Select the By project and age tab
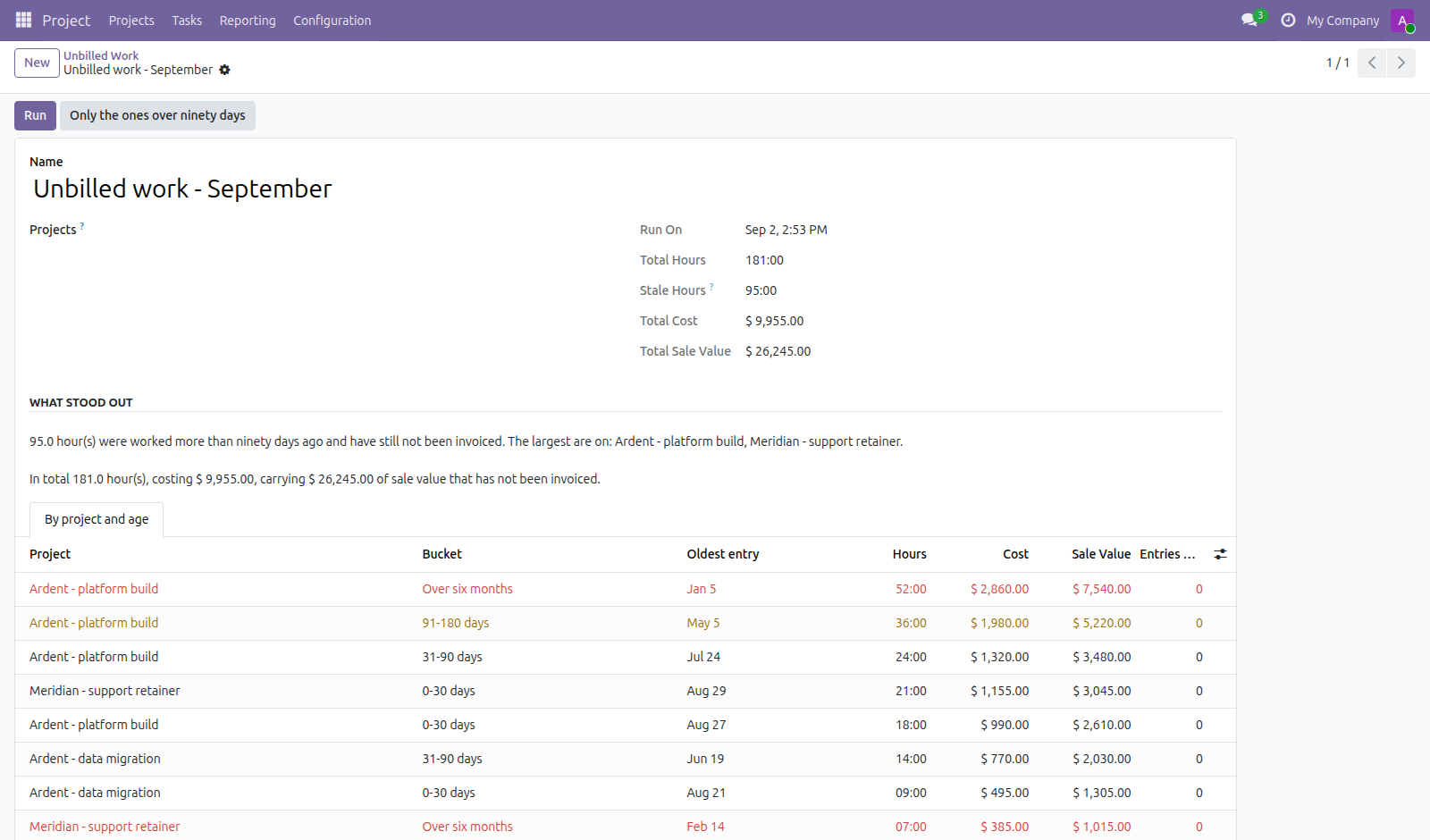1430x840 pixels. click(97, 519)
